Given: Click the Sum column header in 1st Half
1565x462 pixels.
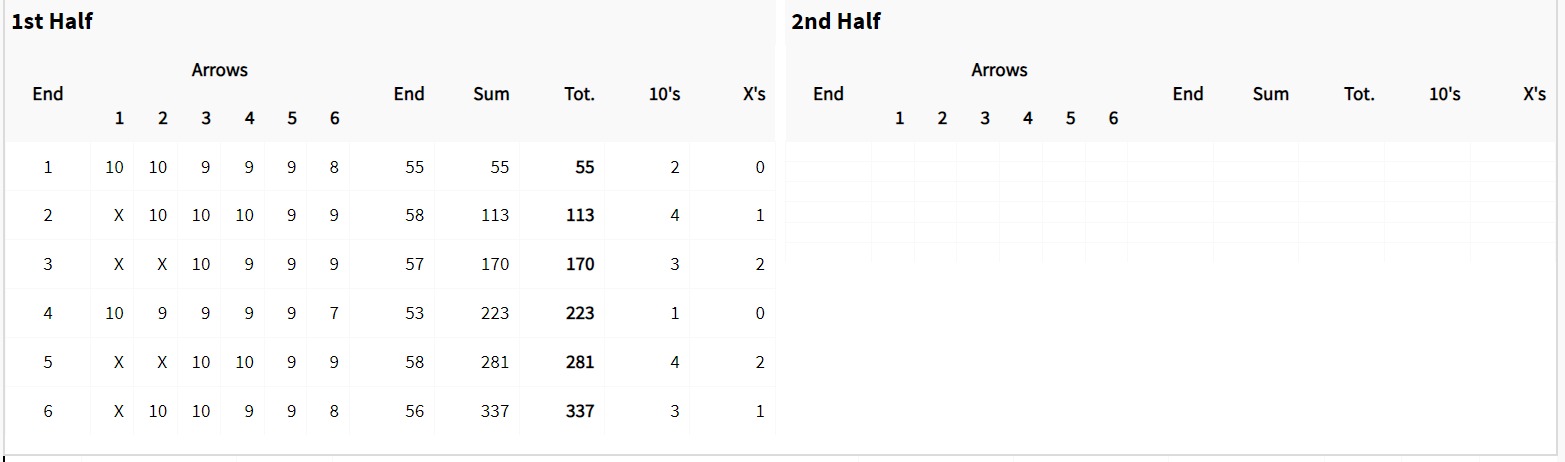Looking at the screenshot, I should [x=491, y=94].
